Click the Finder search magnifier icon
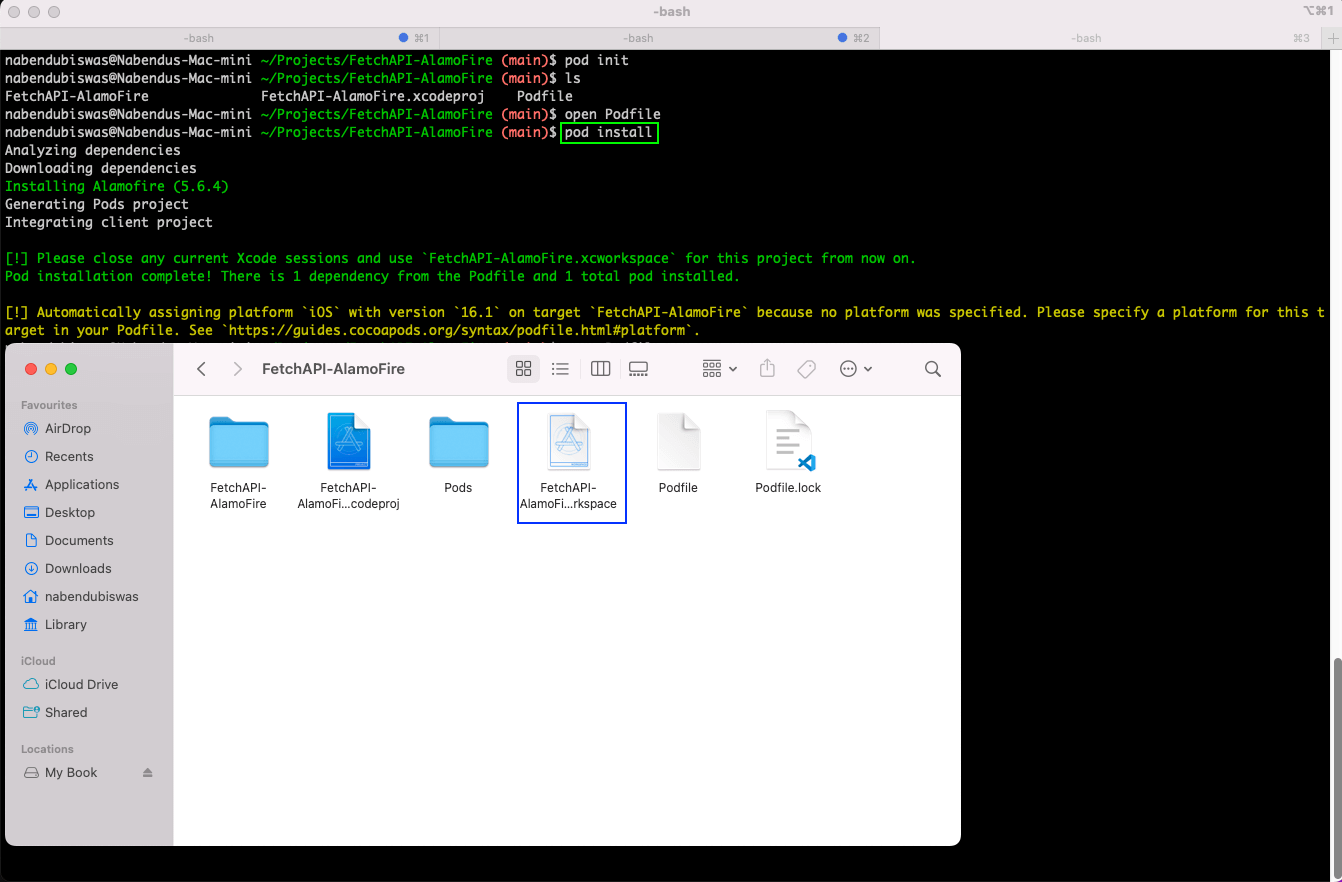1342x882 pixels. tap(932, 369)
